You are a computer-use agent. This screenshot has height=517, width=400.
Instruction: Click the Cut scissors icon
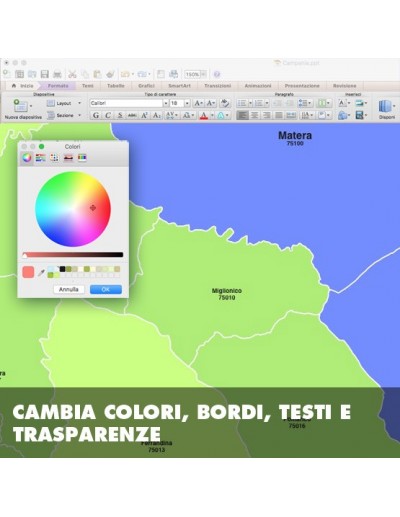click(72, 74)
